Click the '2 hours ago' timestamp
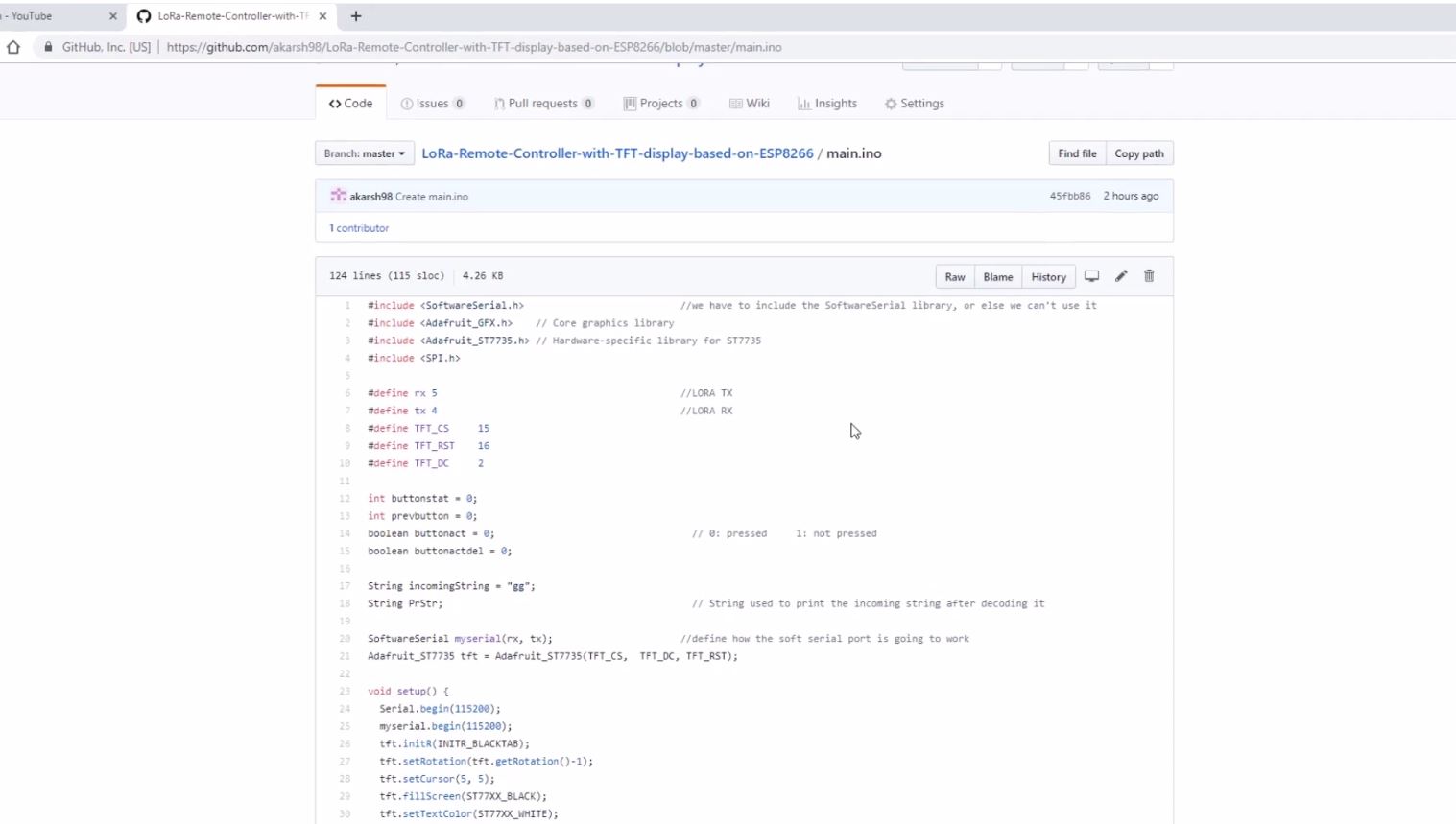This screenshot has width=1456, height=824. 1131,196
